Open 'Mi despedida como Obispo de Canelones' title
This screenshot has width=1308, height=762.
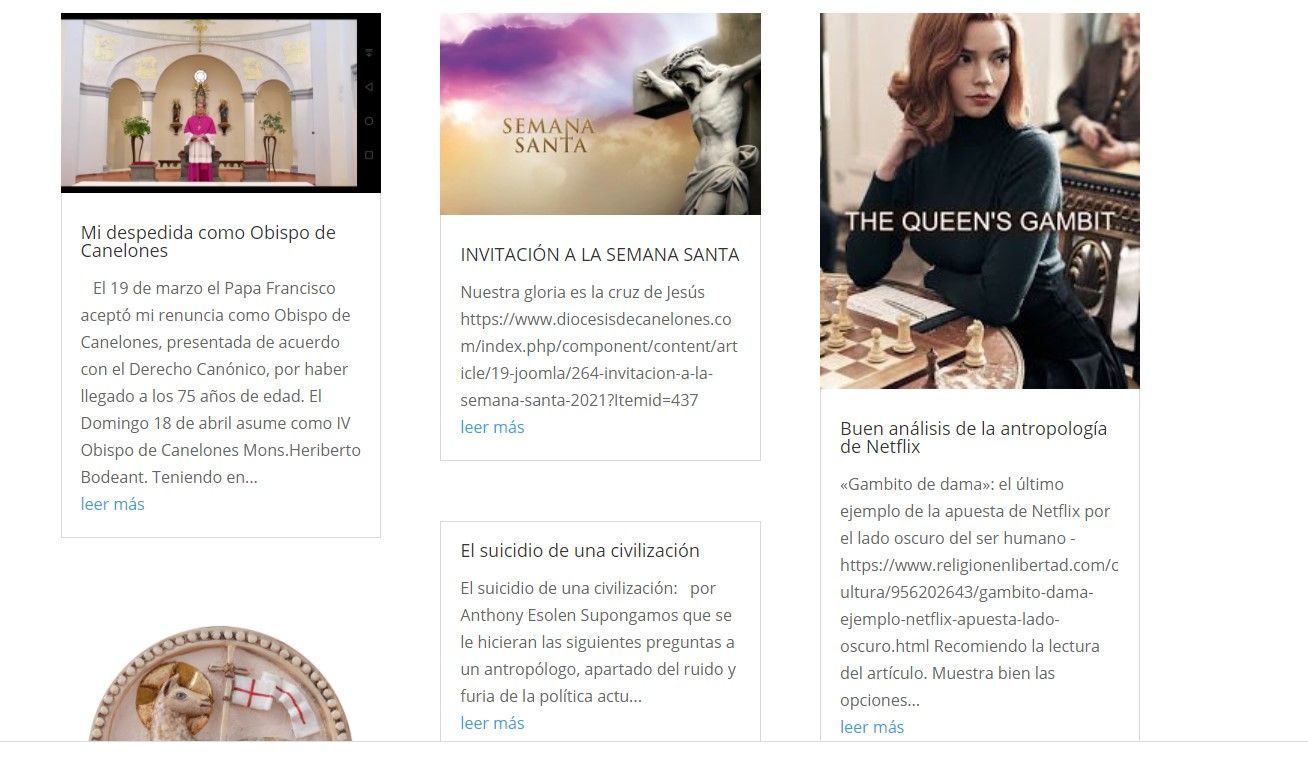pos(208,241)
